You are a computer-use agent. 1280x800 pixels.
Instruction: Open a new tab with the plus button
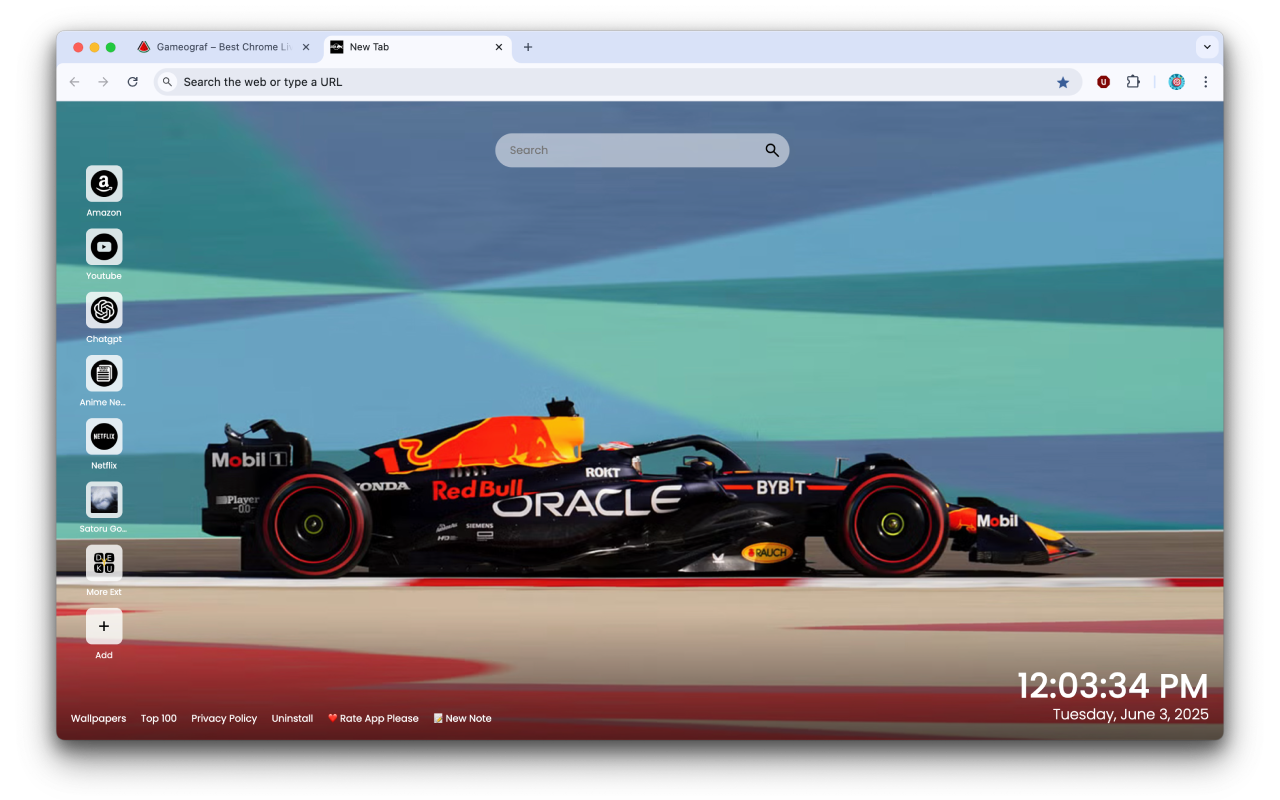528,46
